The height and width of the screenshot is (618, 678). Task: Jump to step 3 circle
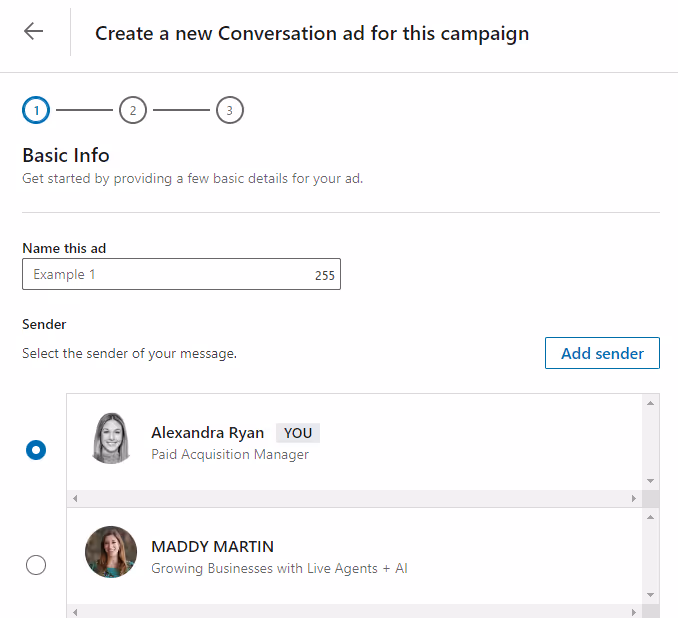(x=230, y=110)
